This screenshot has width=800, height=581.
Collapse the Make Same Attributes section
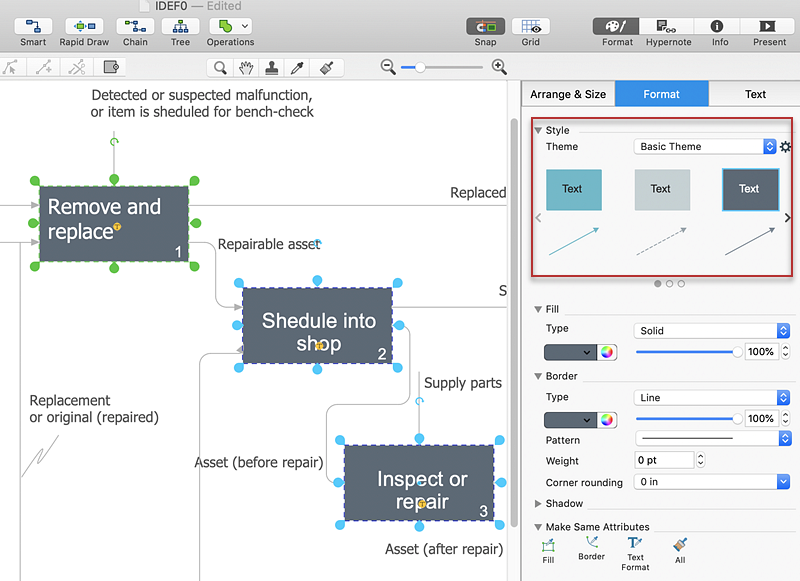(538, 527)
